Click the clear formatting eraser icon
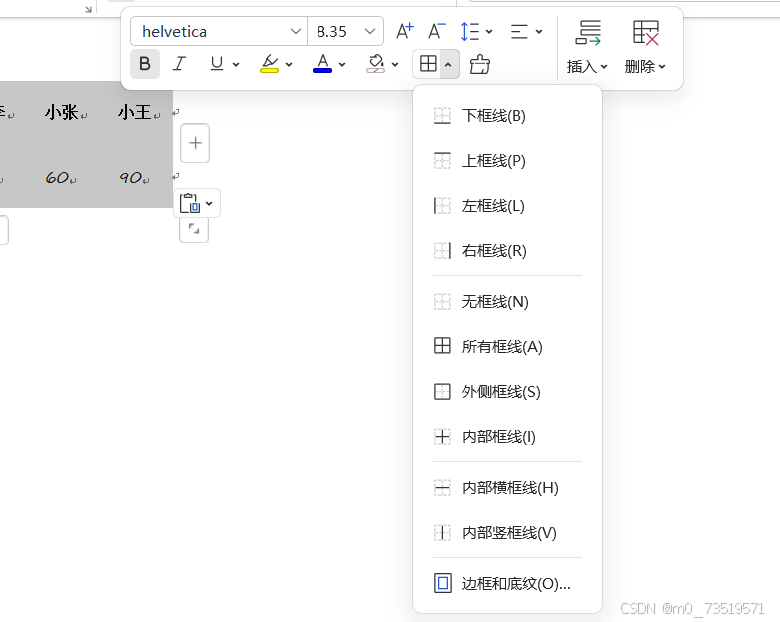This screenshot has width=780, height=622. click(480, 64)
